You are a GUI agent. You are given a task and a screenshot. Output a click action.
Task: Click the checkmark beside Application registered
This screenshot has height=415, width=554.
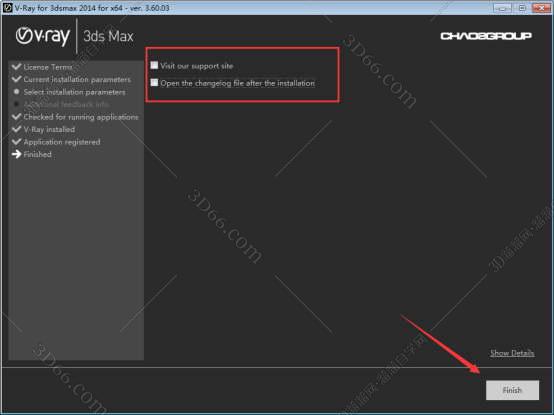16,141
